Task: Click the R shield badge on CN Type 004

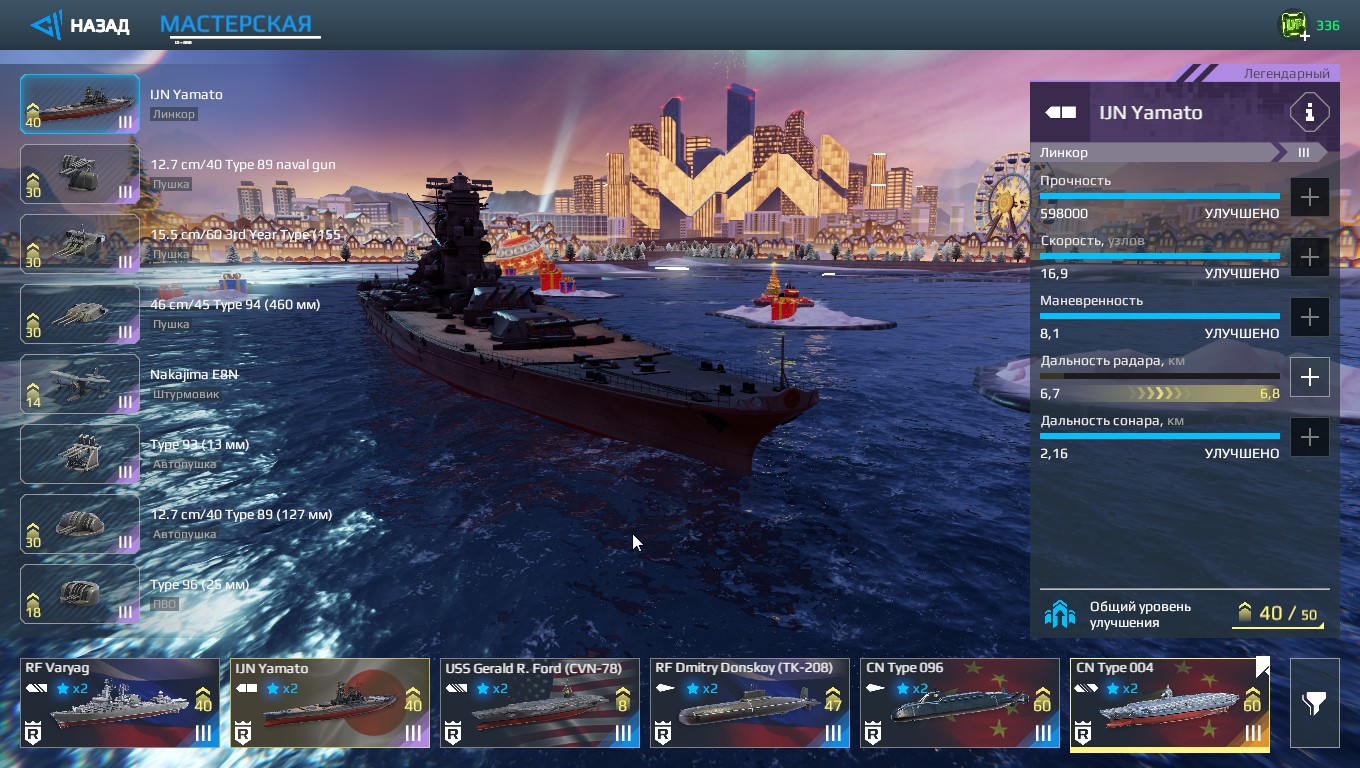Action: coord(1083,734)
